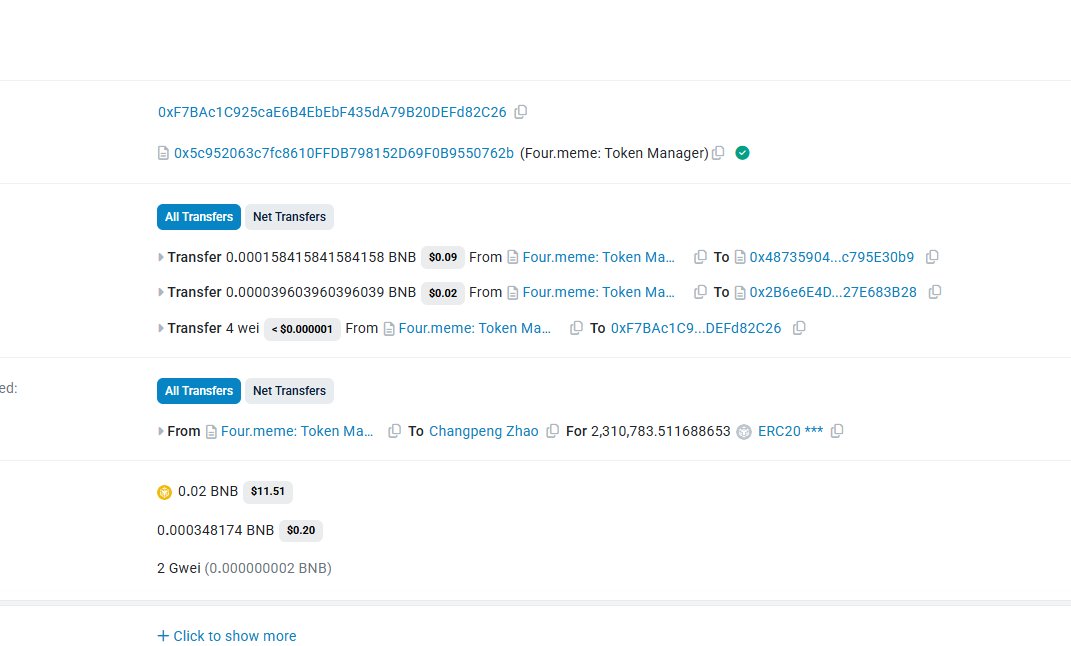Expand the 0.000158415841584158 BNB transfer row
This screenshot has width=1071, height=646.
(x=161, y=257)
